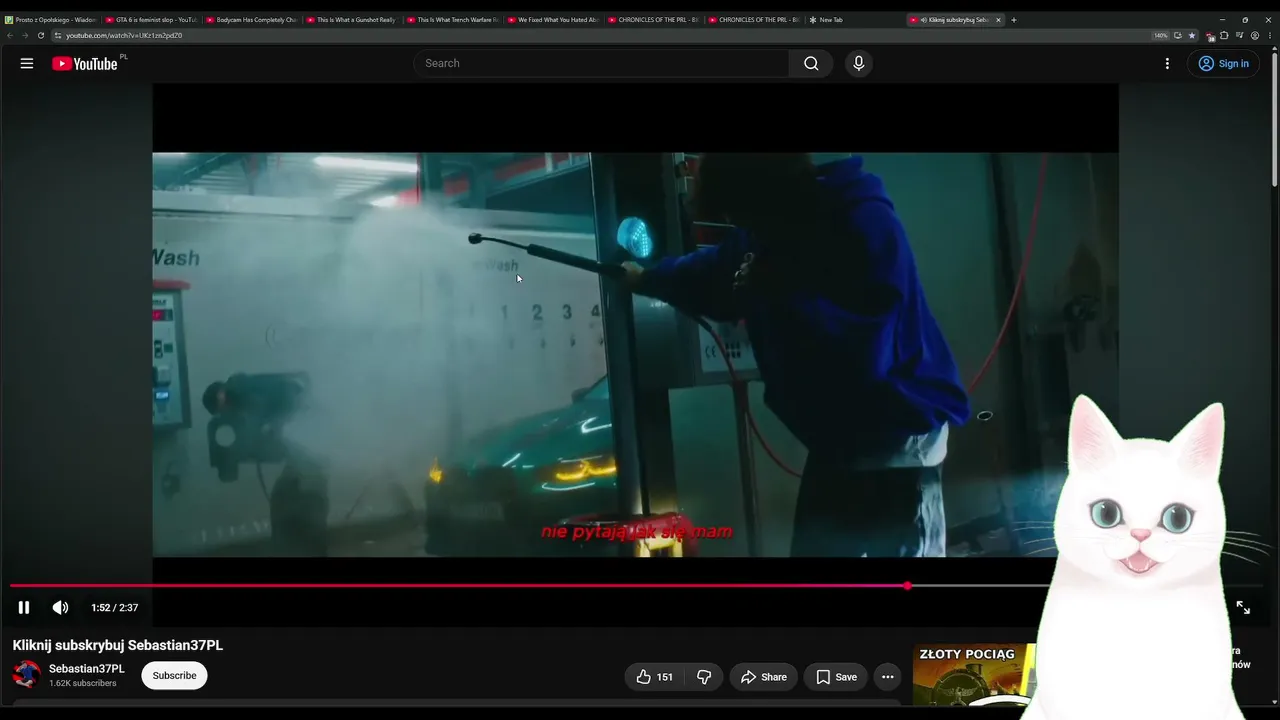Switch to 'This Is What Trench Warfare' tab
Screen dimensions: 1280x720
(x=452, y=20)
